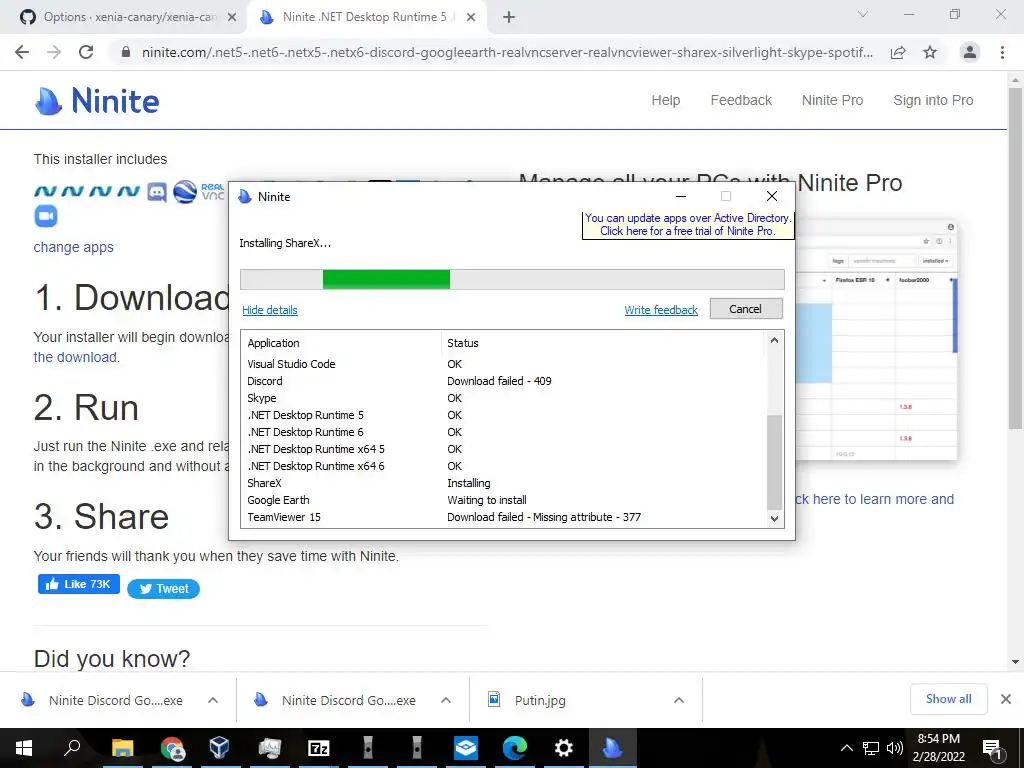Expand options for second Ninite Discord download
The height and width of the screenshot is (768, 1024).
click(446, 700)
